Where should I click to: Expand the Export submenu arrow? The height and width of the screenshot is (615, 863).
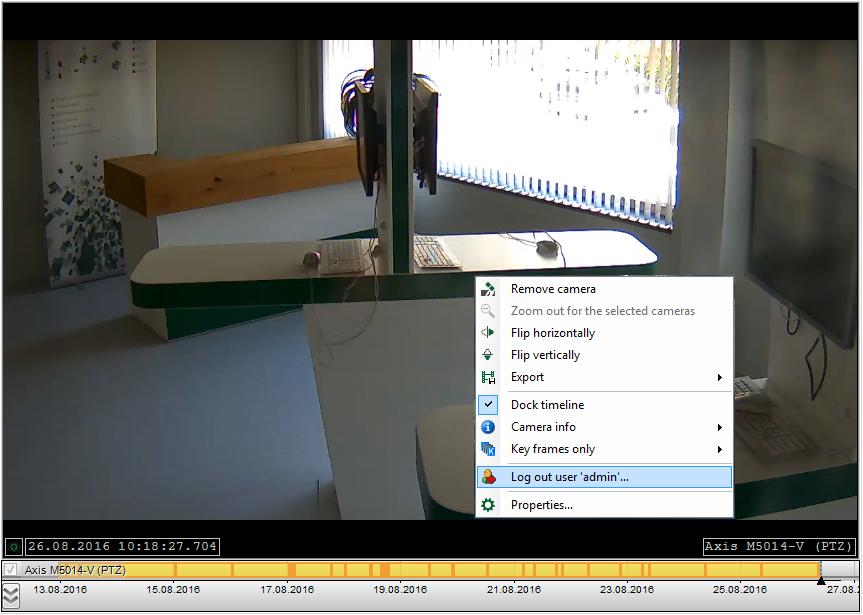tap(719, 377)
